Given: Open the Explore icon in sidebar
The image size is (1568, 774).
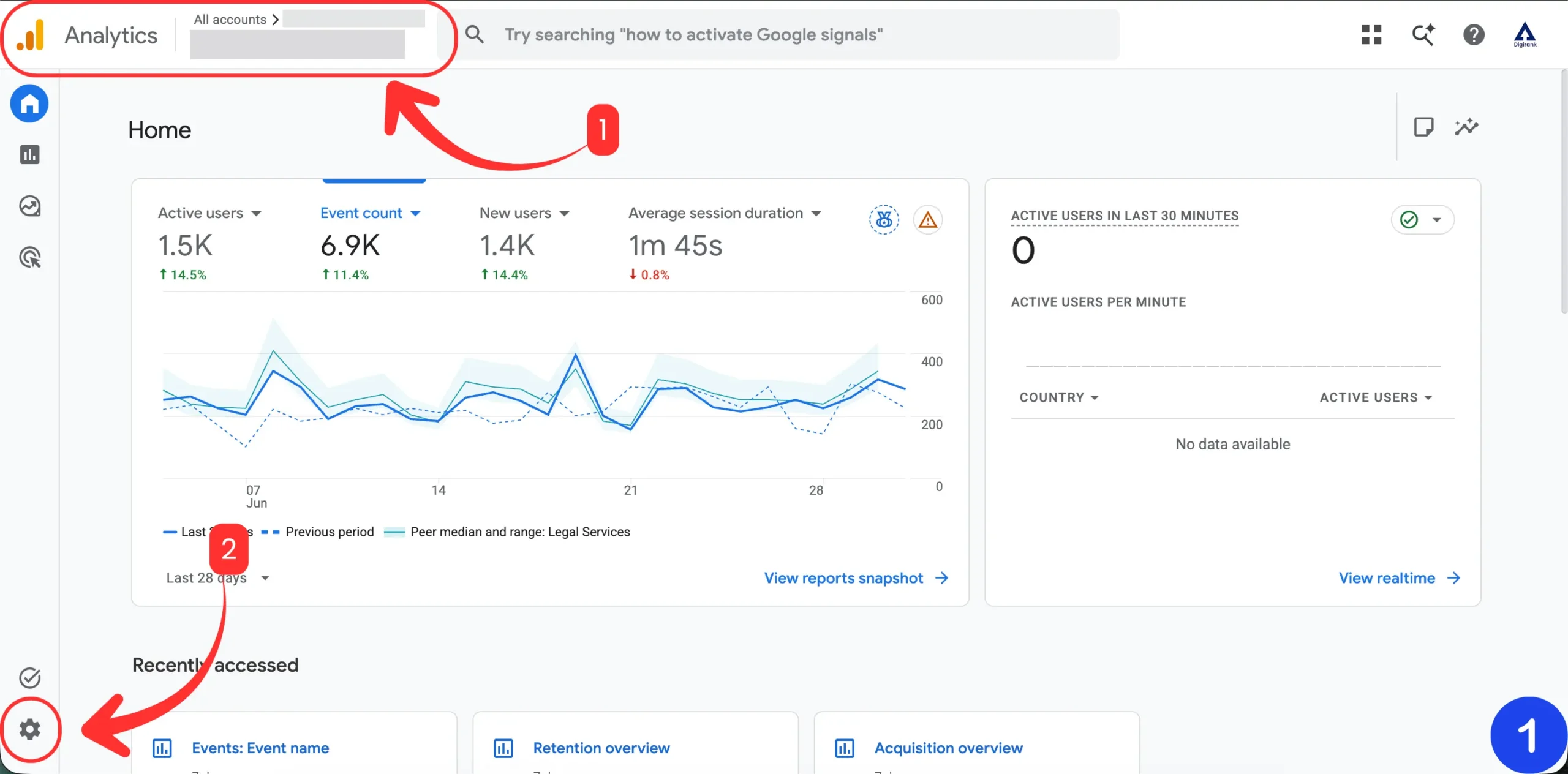Looking at the screenshot, I should 29,206.
